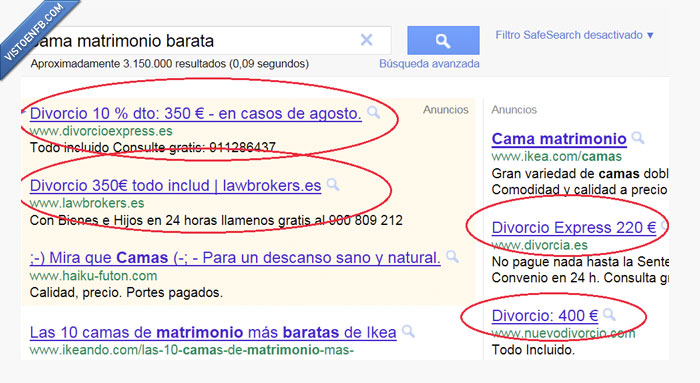Click preview magnifier beside 'baratas de Ikea' result

[x=408, y=331]
